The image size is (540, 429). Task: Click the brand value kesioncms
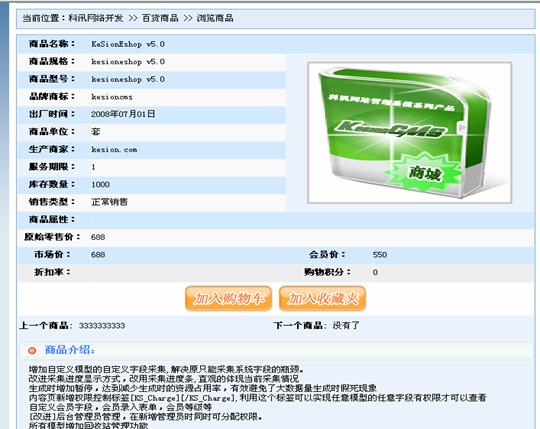[x=112, y=97]
